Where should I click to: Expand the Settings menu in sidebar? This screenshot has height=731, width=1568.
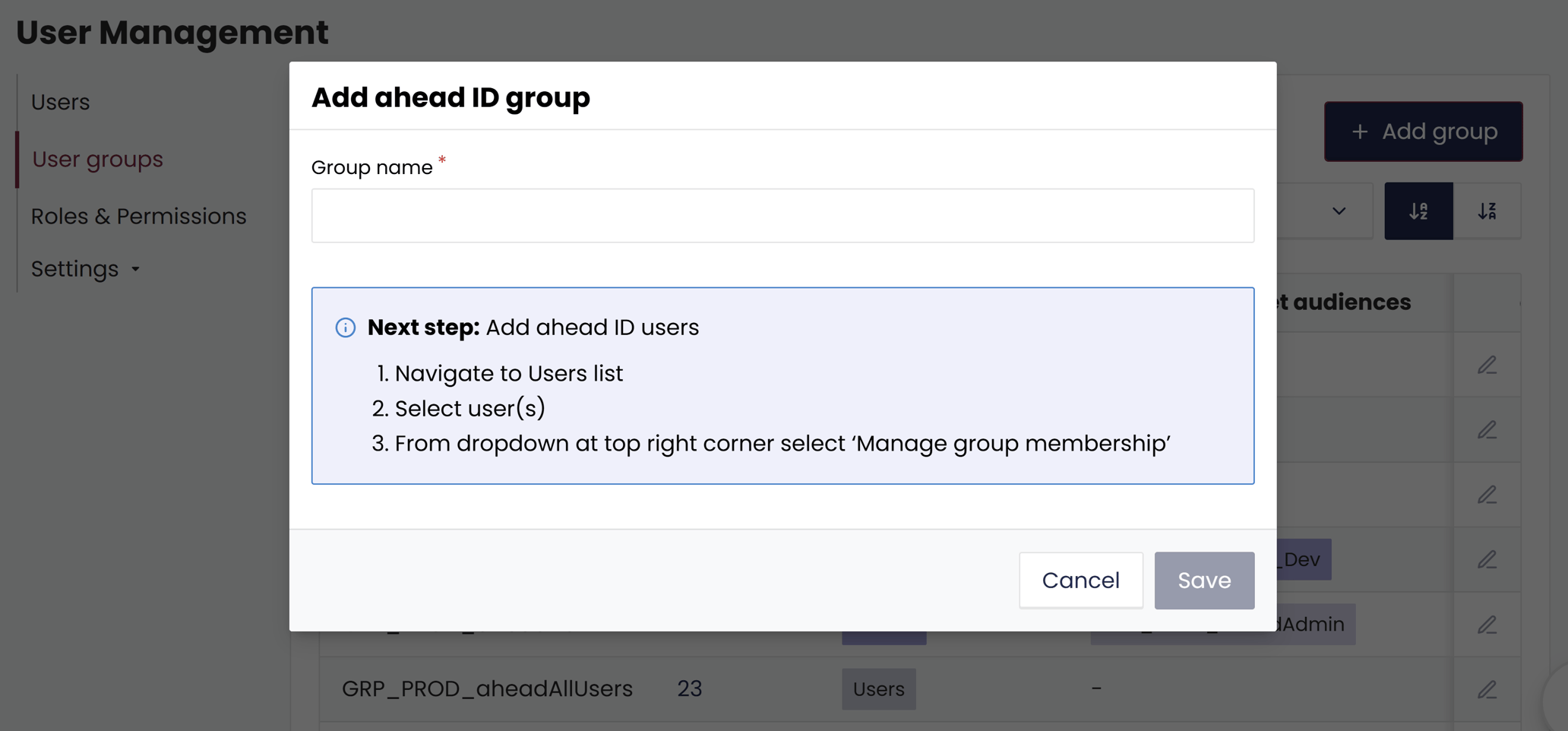pos(85,269)
